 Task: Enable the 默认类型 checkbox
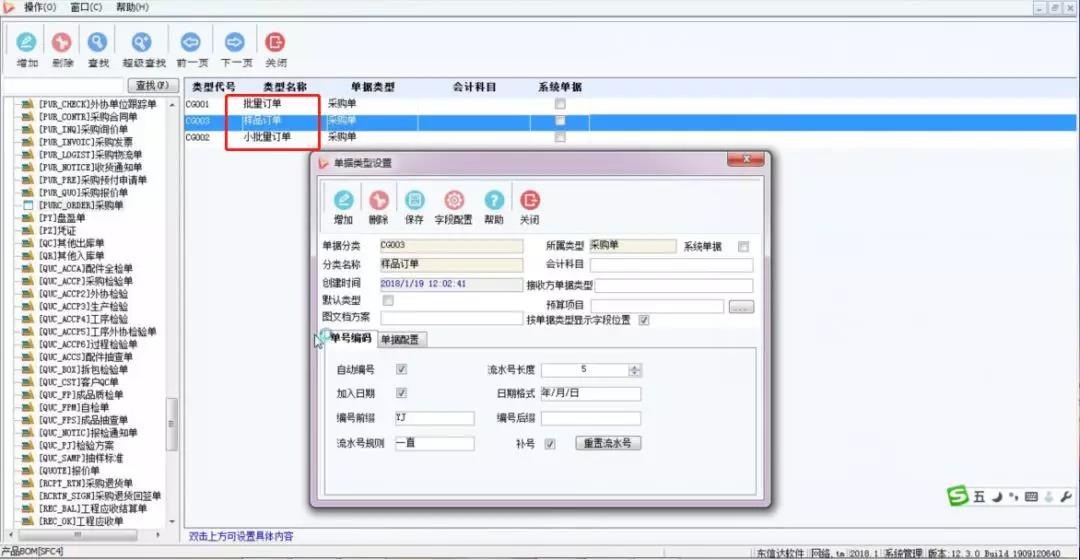pyautogui.click(x=388, y=300)
